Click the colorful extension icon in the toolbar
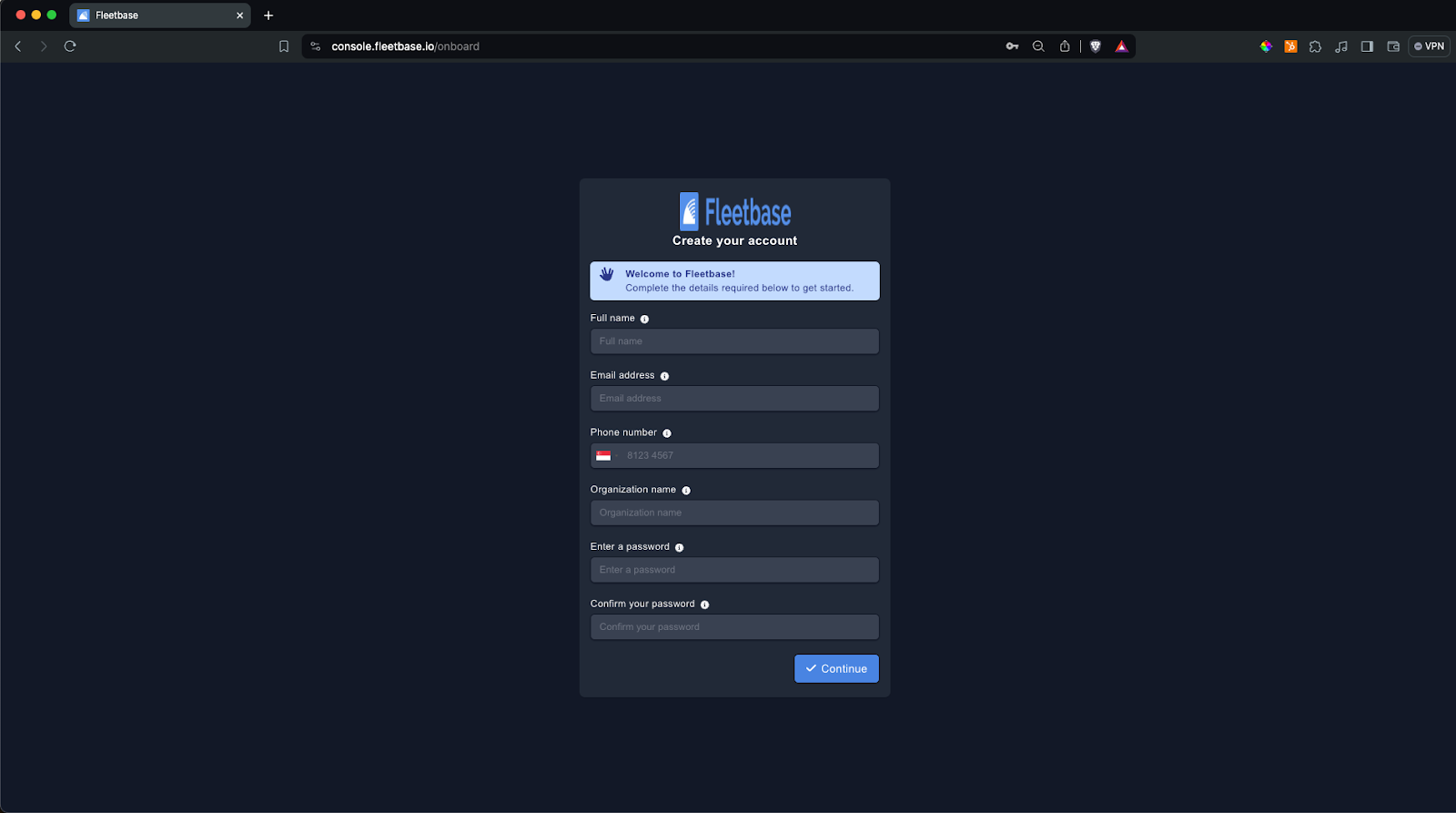Viewport: 1456px width, 813px height. click(x=1266, y=46)
